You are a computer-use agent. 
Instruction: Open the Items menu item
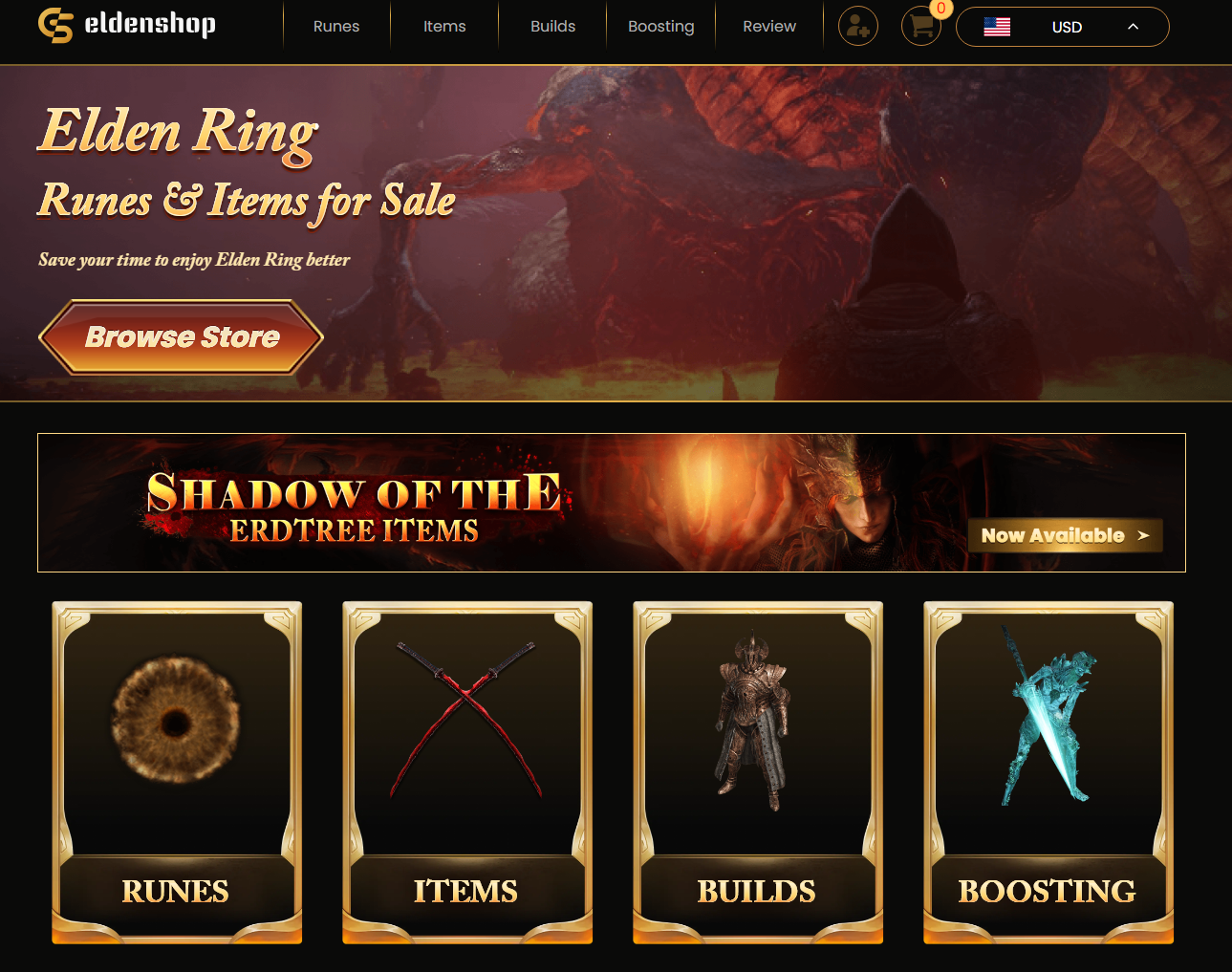[444, 26]
